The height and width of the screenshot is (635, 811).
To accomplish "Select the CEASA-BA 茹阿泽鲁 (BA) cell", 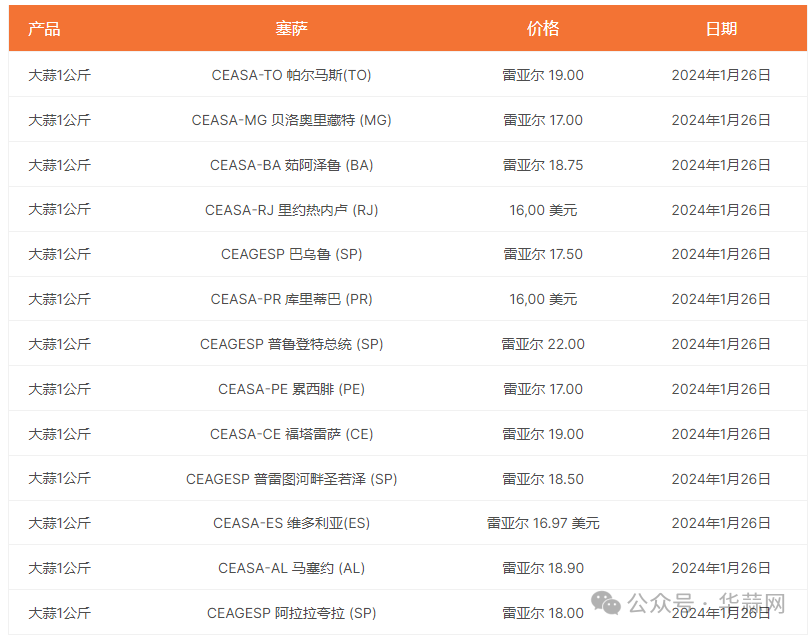I will (291, 165).
